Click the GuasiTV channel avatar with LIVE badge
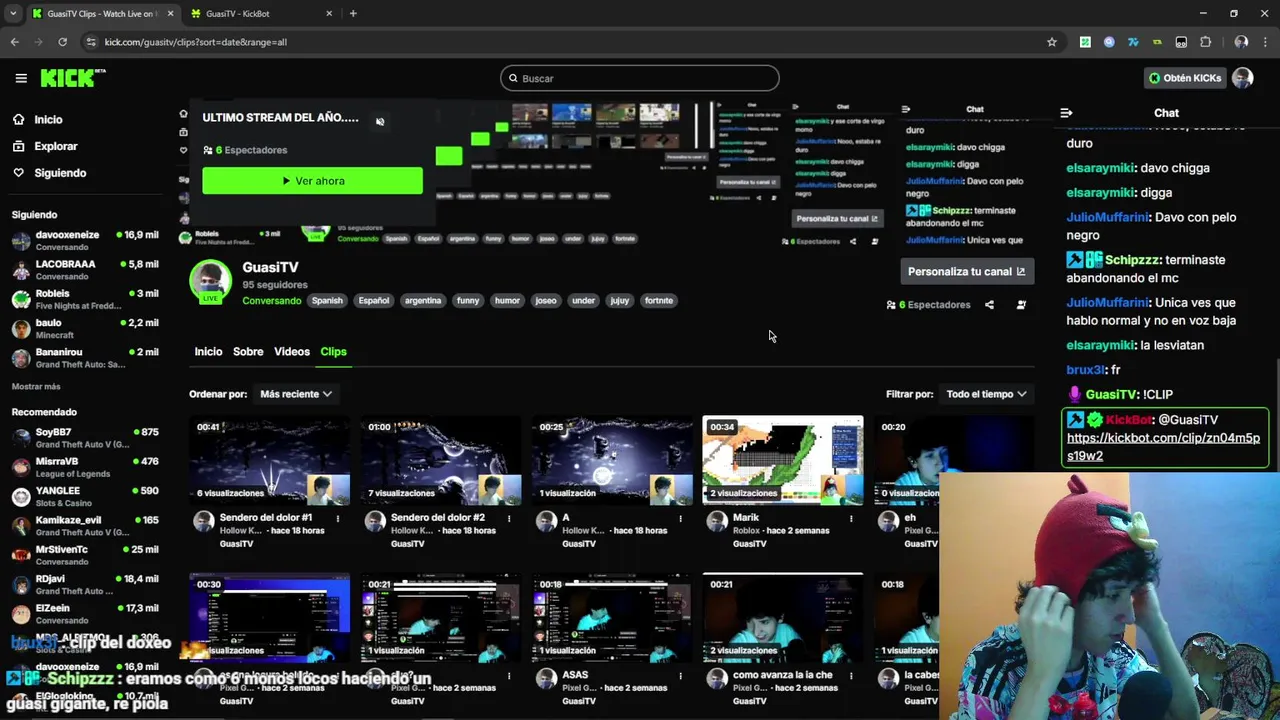 point(211,281)
